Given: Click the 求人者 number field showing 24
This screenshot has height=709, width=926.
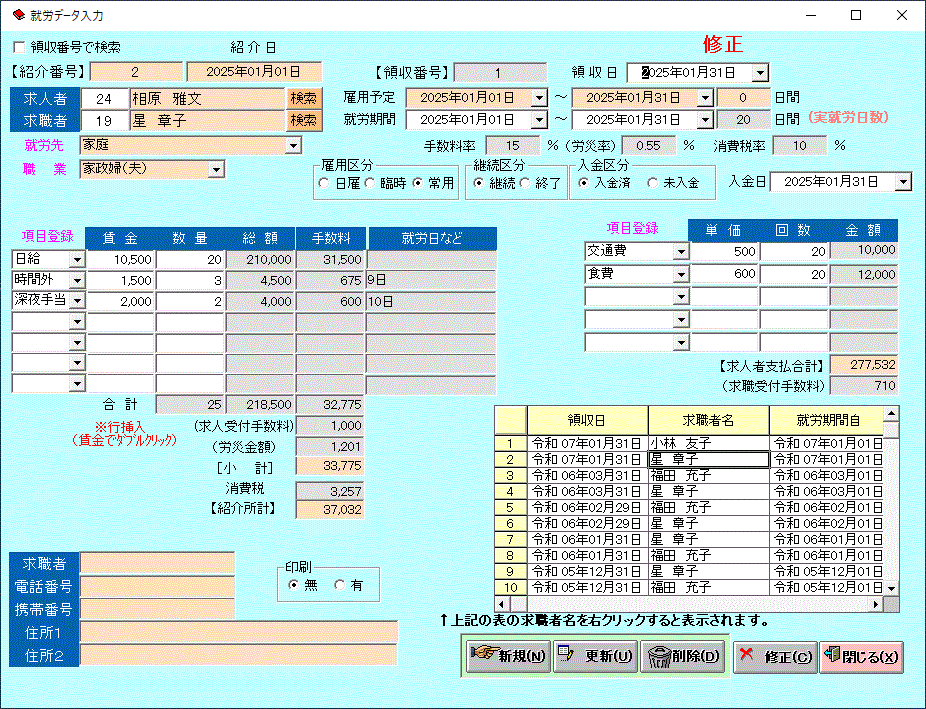Looking at the screenshot, I should (105, 99).
